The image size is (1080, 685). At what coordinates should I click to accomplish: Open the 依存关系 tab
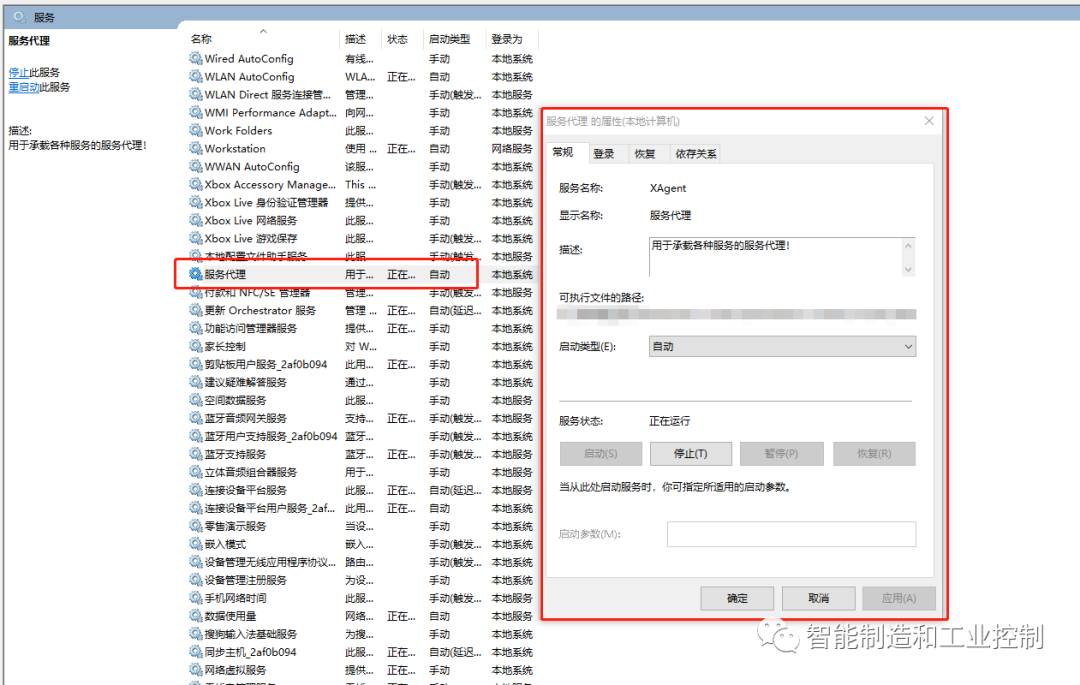695,154
